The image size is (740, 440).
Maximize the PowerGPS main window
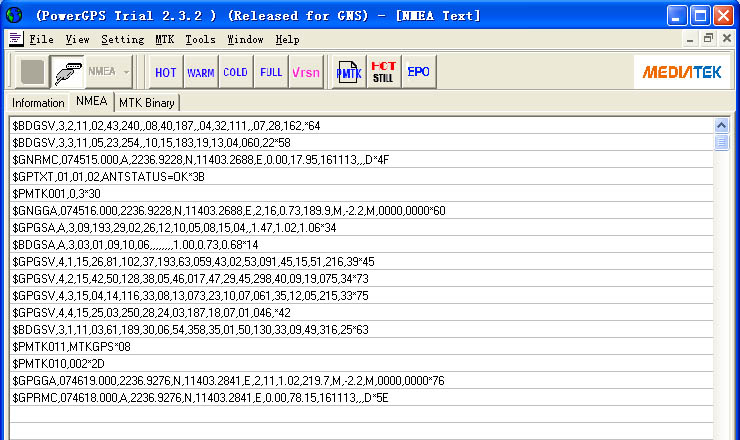coord(700,16)
